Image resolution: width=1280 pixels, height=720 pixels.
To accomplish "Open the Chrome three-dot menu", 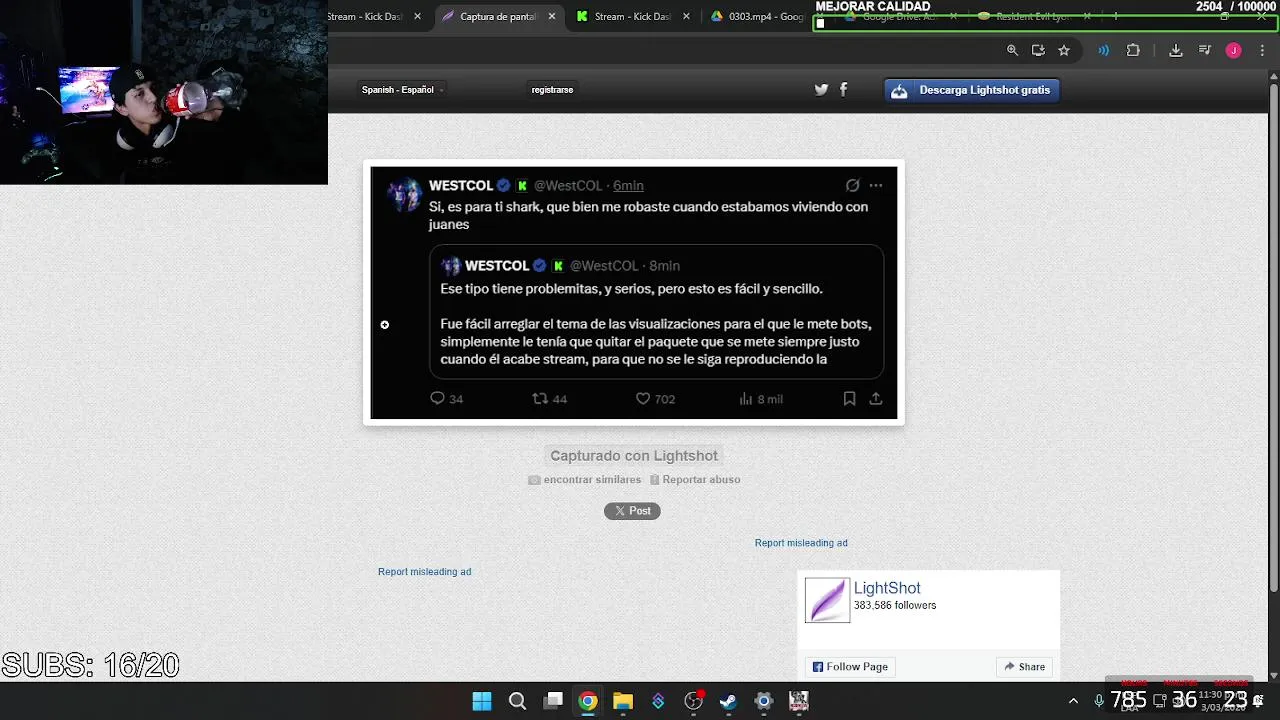I will pos(1260,51).
